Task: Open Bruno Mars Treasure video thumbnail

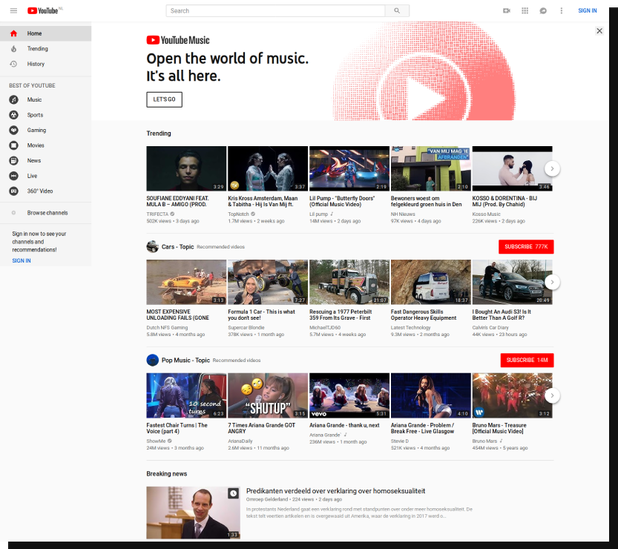Action: [512, 396]
